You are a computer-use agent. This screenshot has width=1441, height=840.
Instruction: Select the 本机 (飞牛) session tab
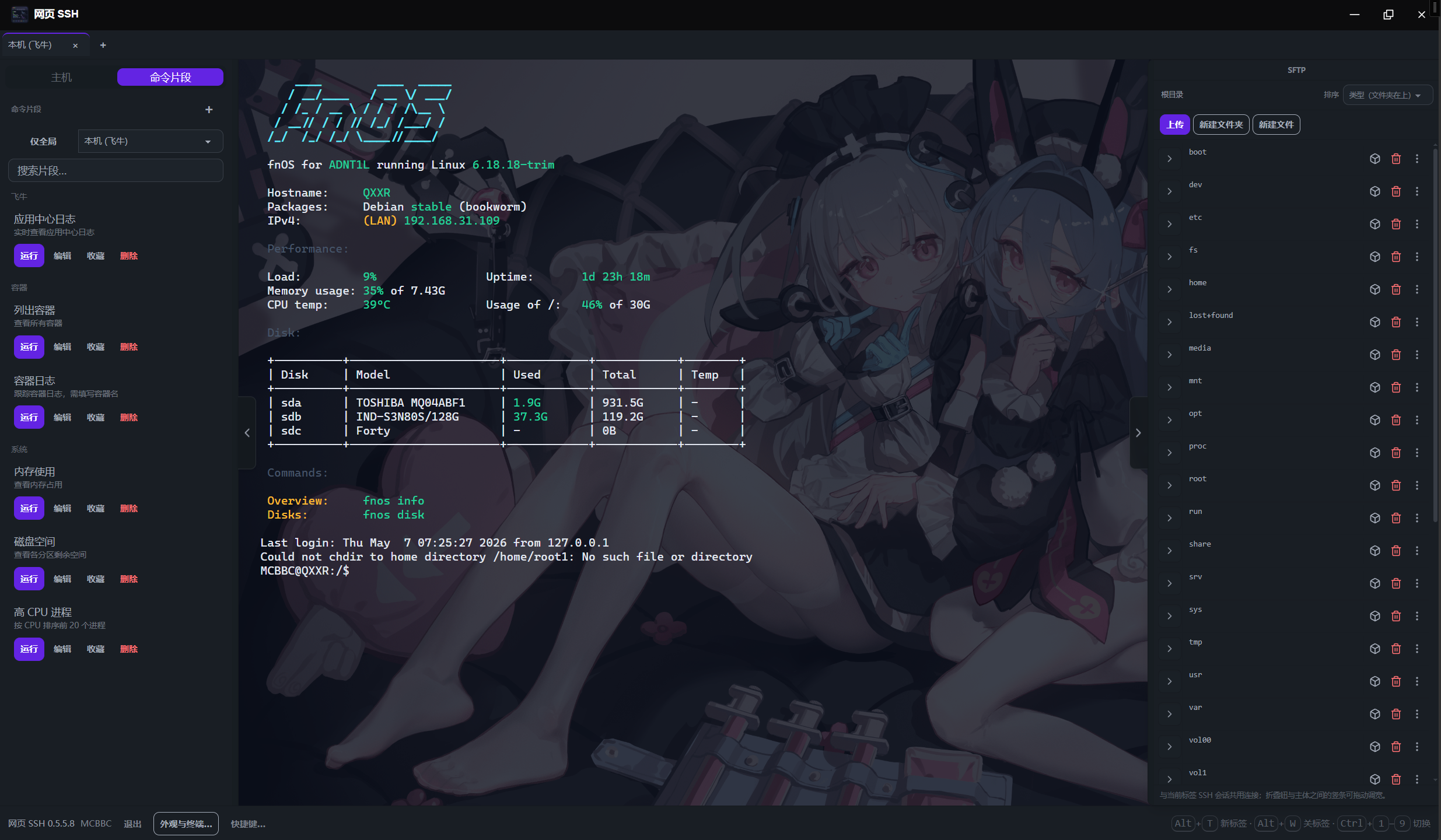coord(46,45)
